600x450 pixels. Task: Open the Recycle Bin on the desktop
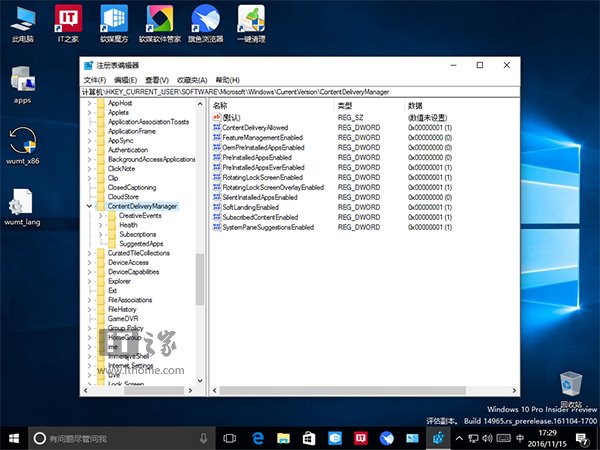click(570, 384)
